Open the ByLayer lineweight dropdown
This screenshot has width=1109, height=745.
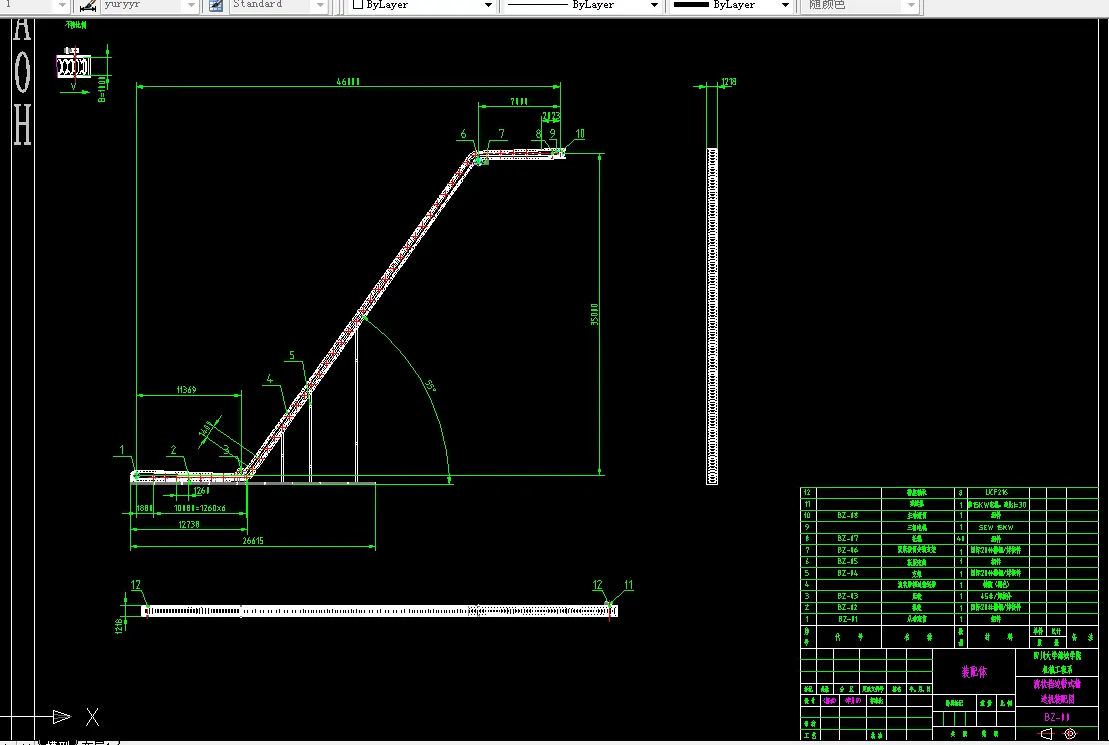point(785,5)
